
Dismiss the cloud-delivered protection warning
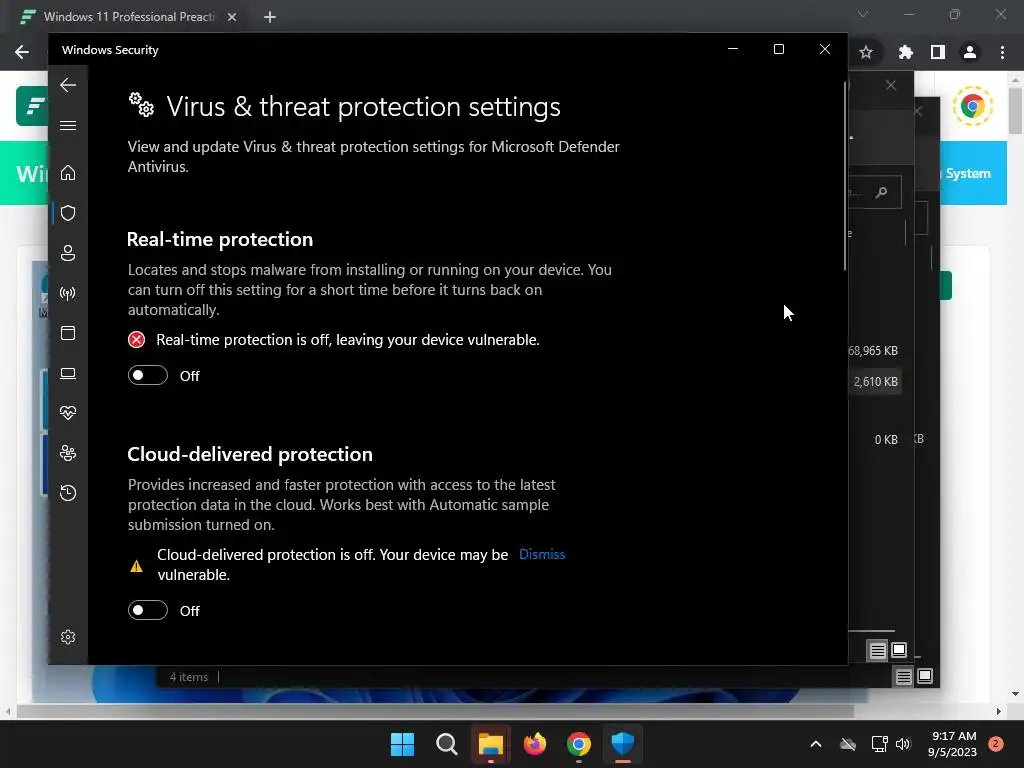pos(542,554)
